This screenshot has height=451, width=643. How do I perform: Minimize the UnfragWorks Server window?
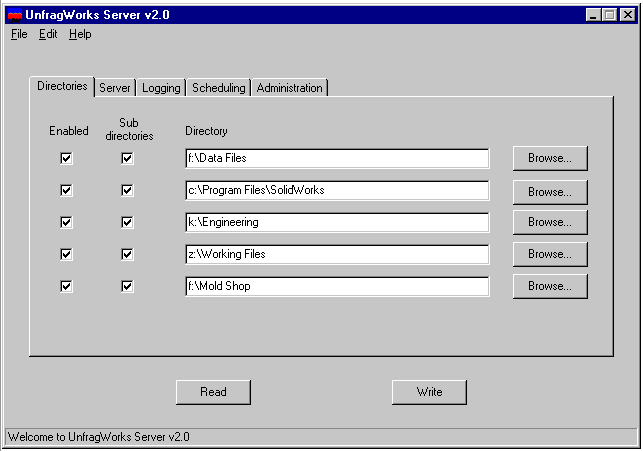[593, 15]
